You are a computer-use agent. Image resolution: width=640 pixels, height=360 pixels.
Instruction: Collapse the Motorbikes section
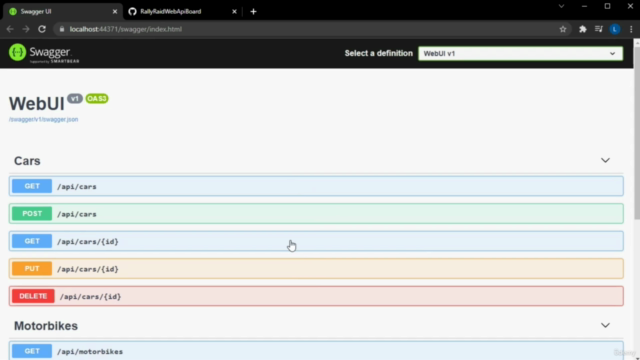(x=605, y=325)
